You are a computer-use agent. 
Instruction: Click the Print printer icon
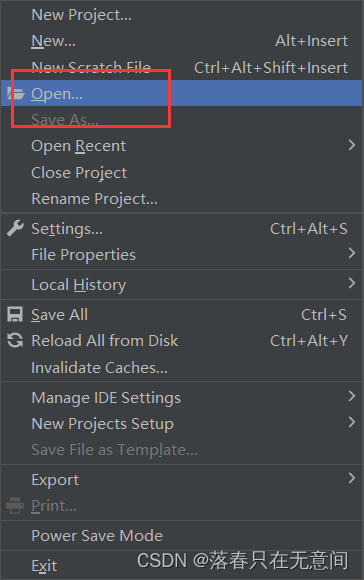click(x=15, y=505)
